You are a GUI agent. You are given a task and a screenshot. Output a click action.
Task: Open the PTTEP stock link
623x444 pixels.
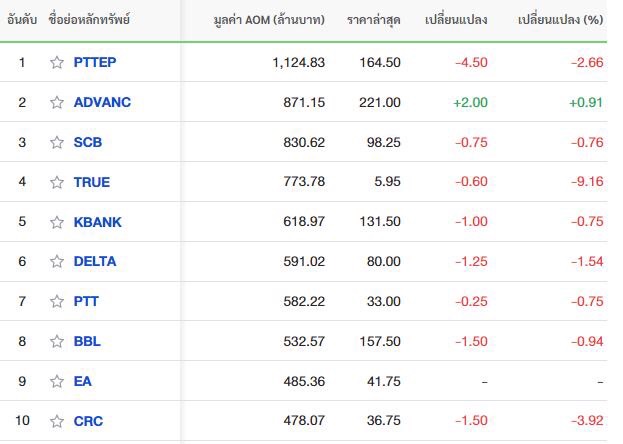point(95,62)
